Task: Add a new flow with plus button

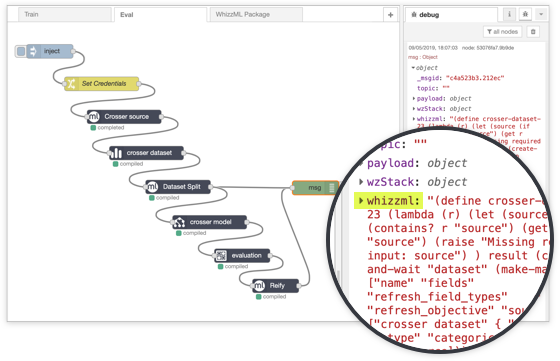Action: point(390,15)
